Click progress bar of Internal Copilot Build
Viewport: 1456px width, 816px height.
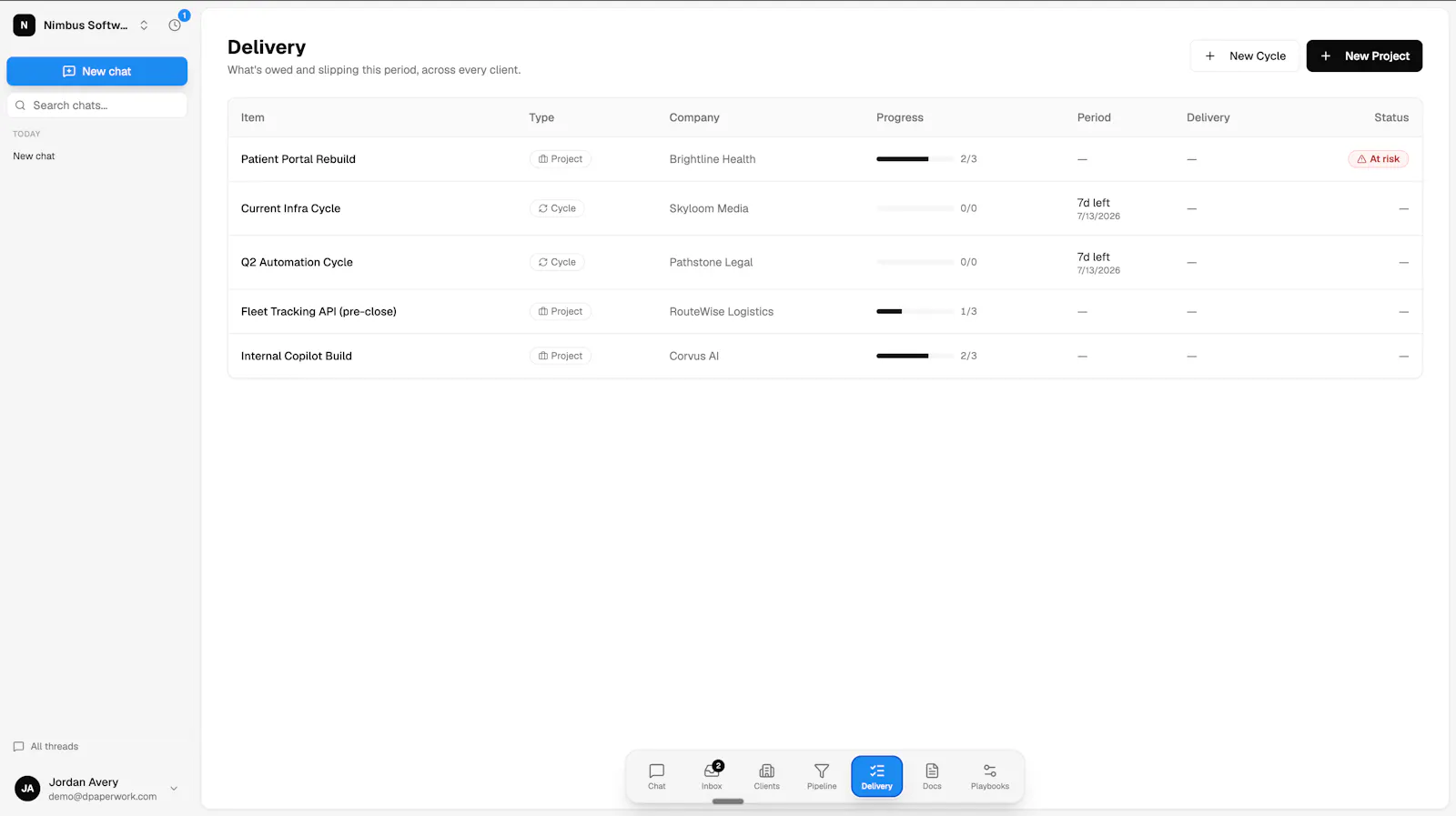pyautogui.click(x=915, y=356)
